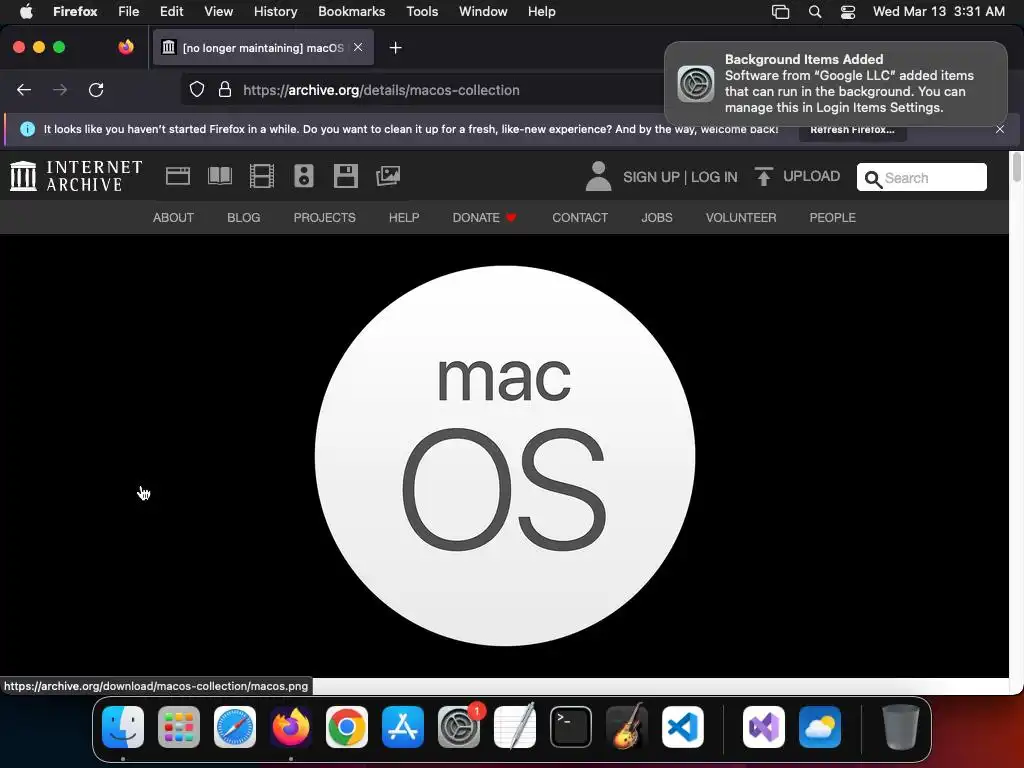
Task: Open the File menu
Action: point(129,12)
